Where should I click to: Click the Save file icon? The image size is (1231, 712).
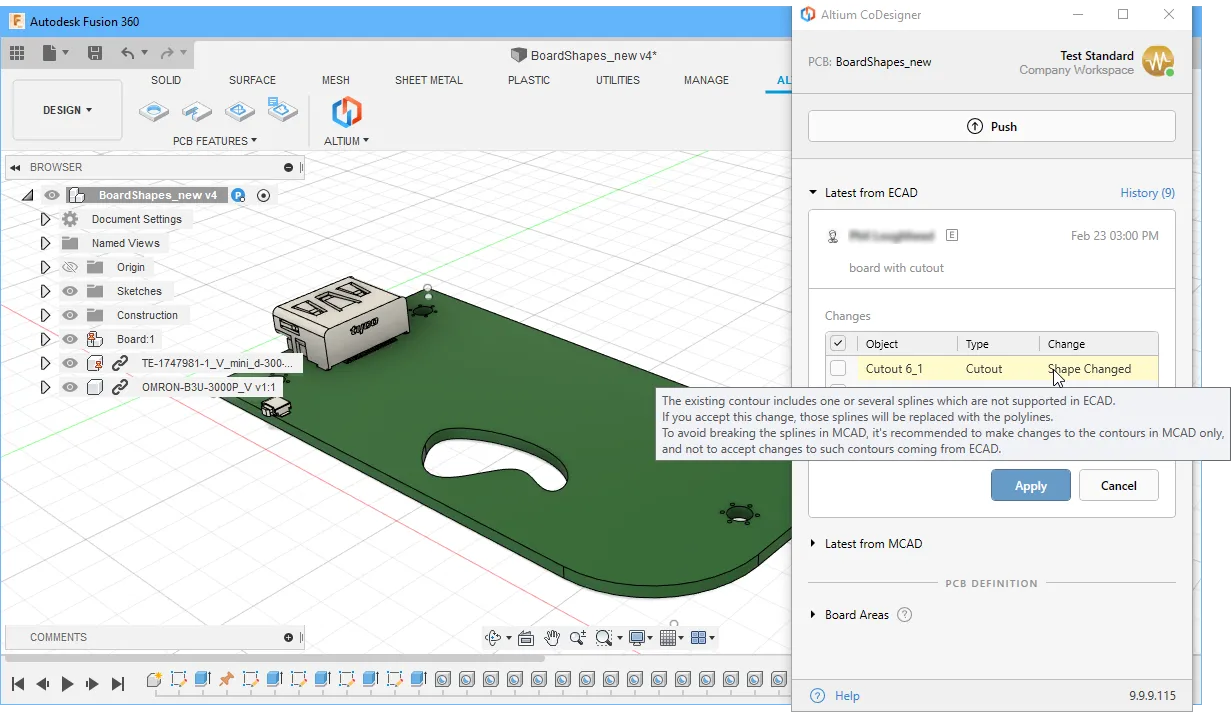[94, 53]
